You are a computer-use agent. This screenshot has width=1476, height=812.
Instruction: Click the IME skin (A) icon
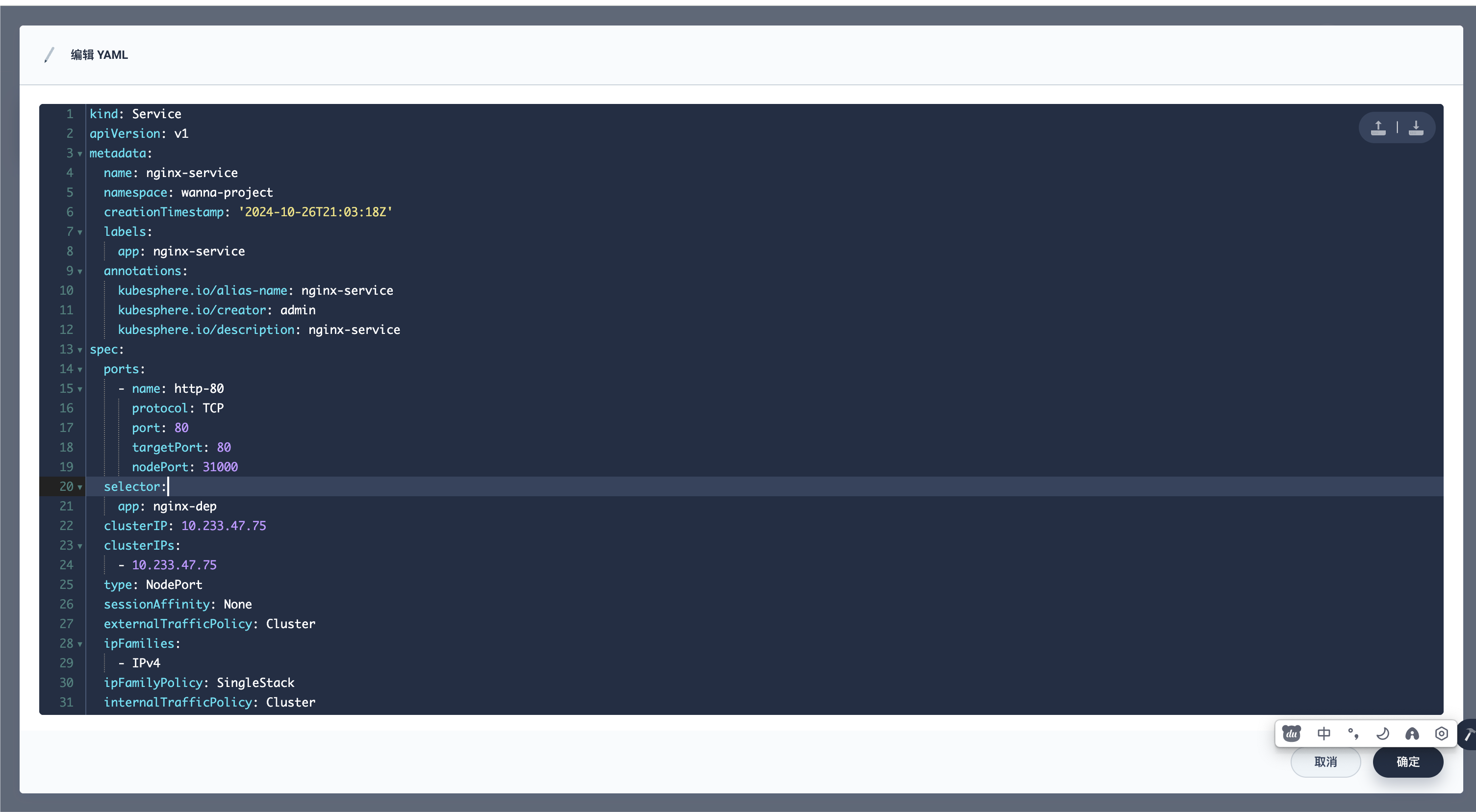1412,734
